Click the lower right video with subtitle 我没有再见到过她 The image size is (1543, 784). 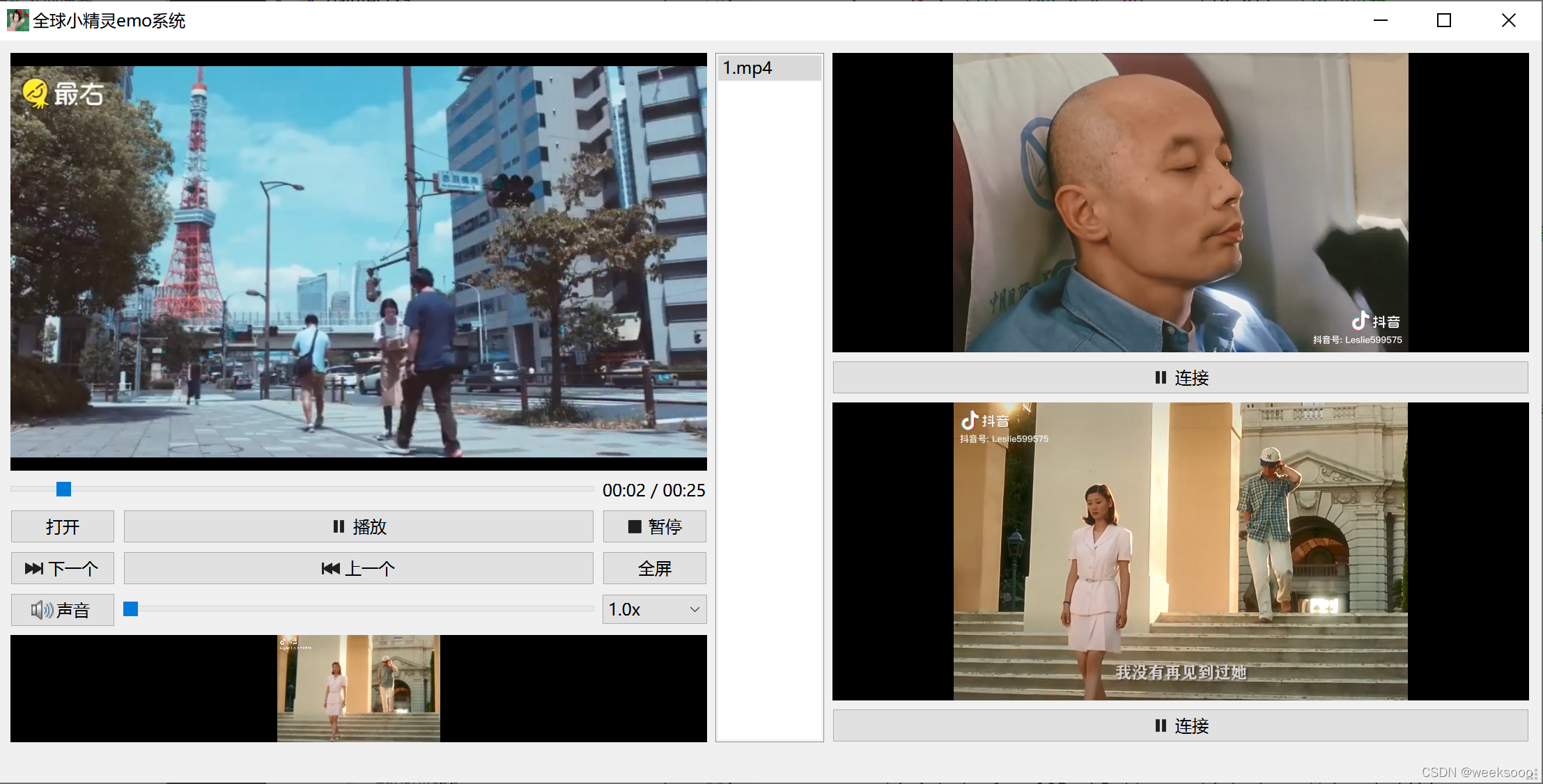pyautogui.click(x=1181, y=551)
